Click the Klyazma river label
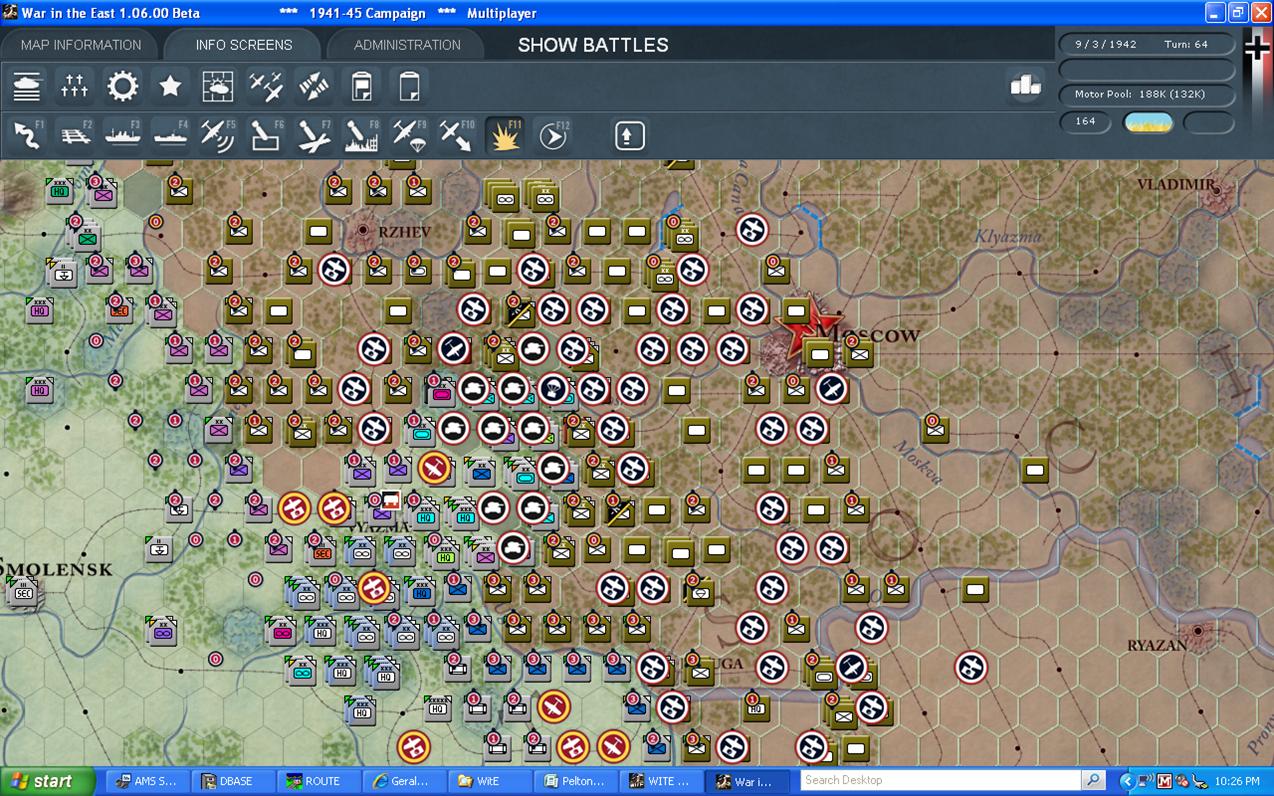The width and height of the screenshot is (1274, 796). point(1008,236)
